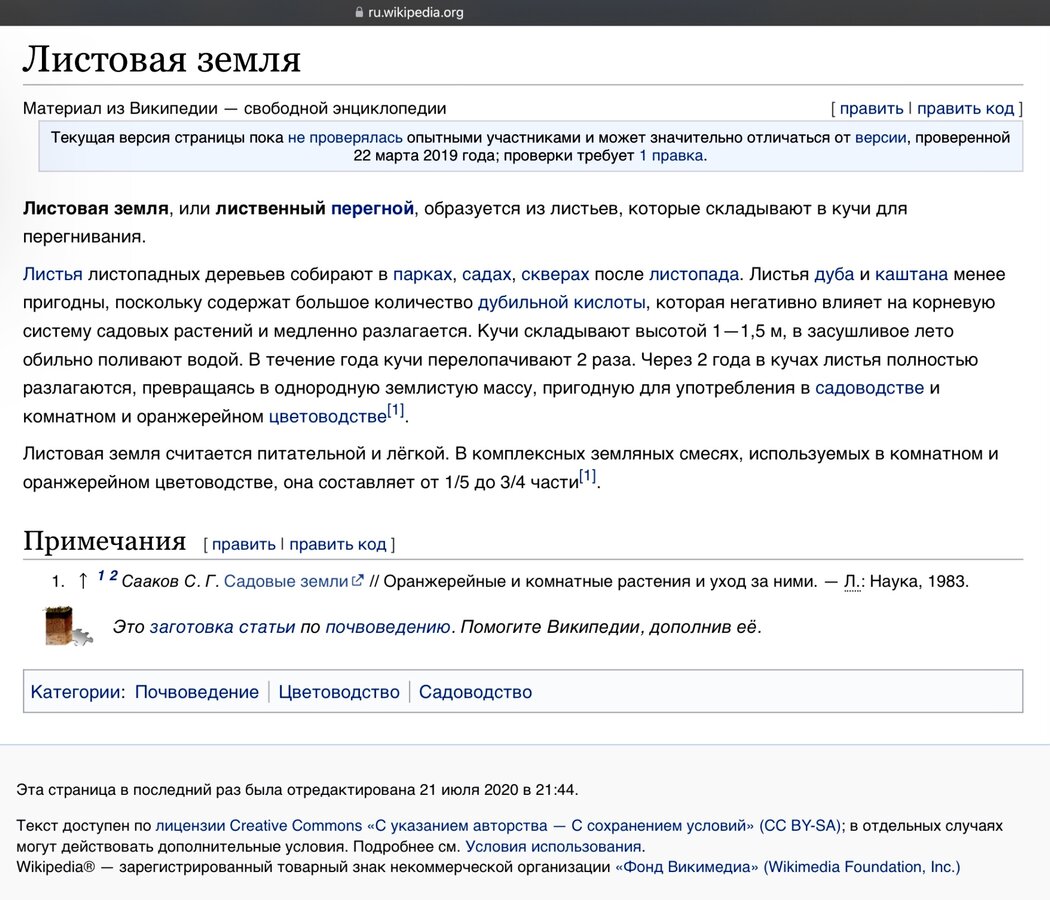The image size is (1050, 900).
Task: Open the 'заготовка статьи' link
Action: click(222, 627)
